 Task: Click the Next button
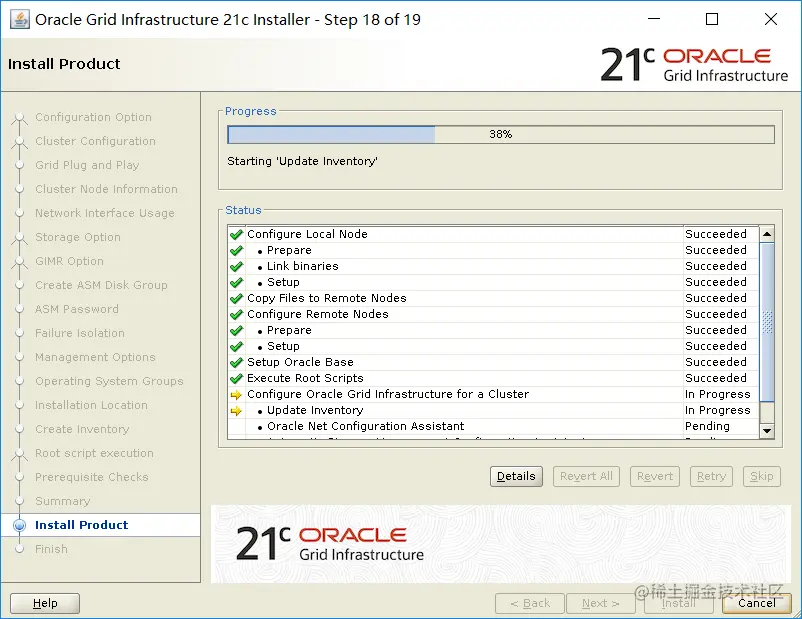tap(600, 603)
